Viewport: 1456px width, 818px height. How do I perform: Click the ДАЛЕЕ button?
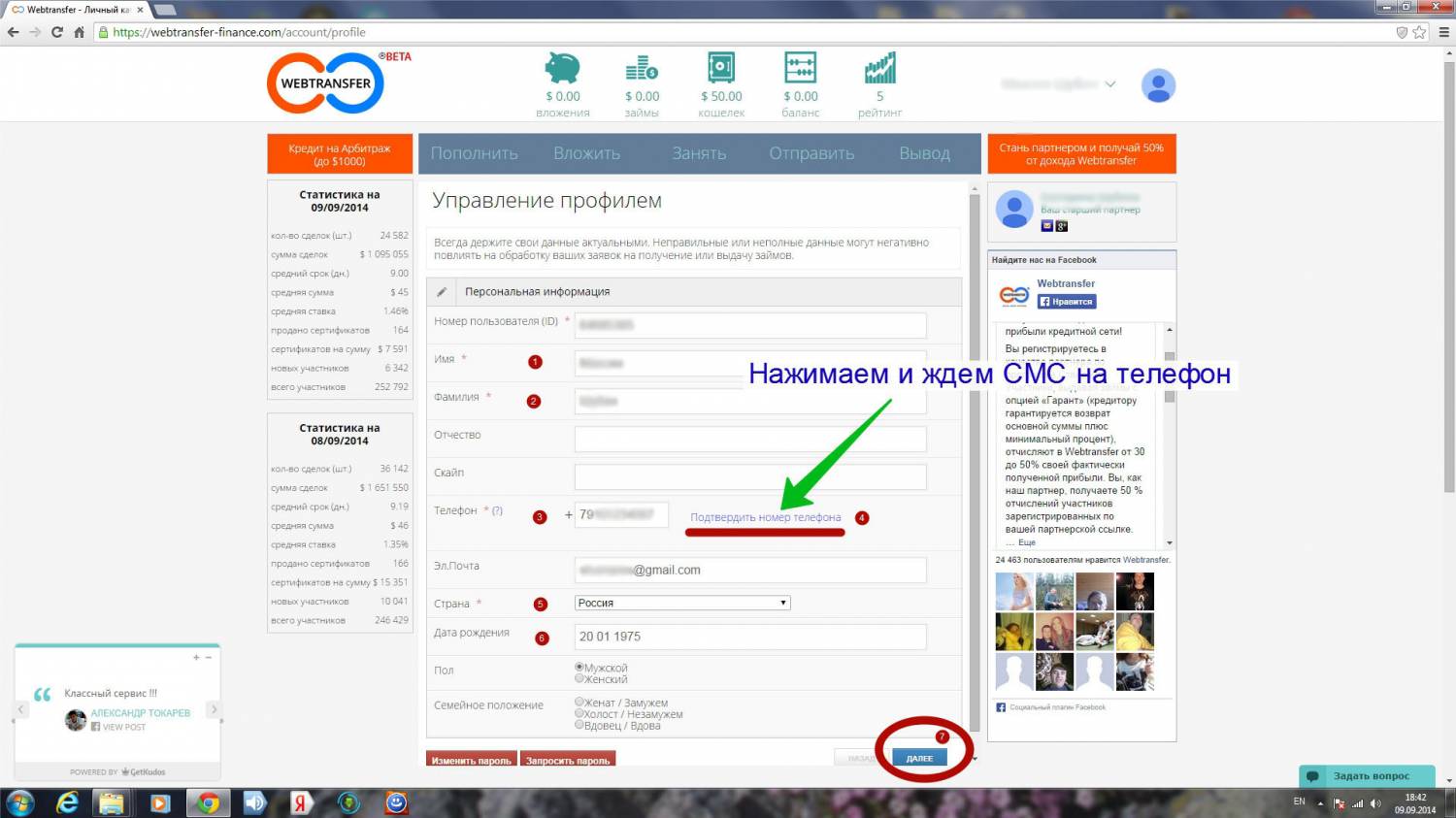pyautogui.click(x=919, y=758)
